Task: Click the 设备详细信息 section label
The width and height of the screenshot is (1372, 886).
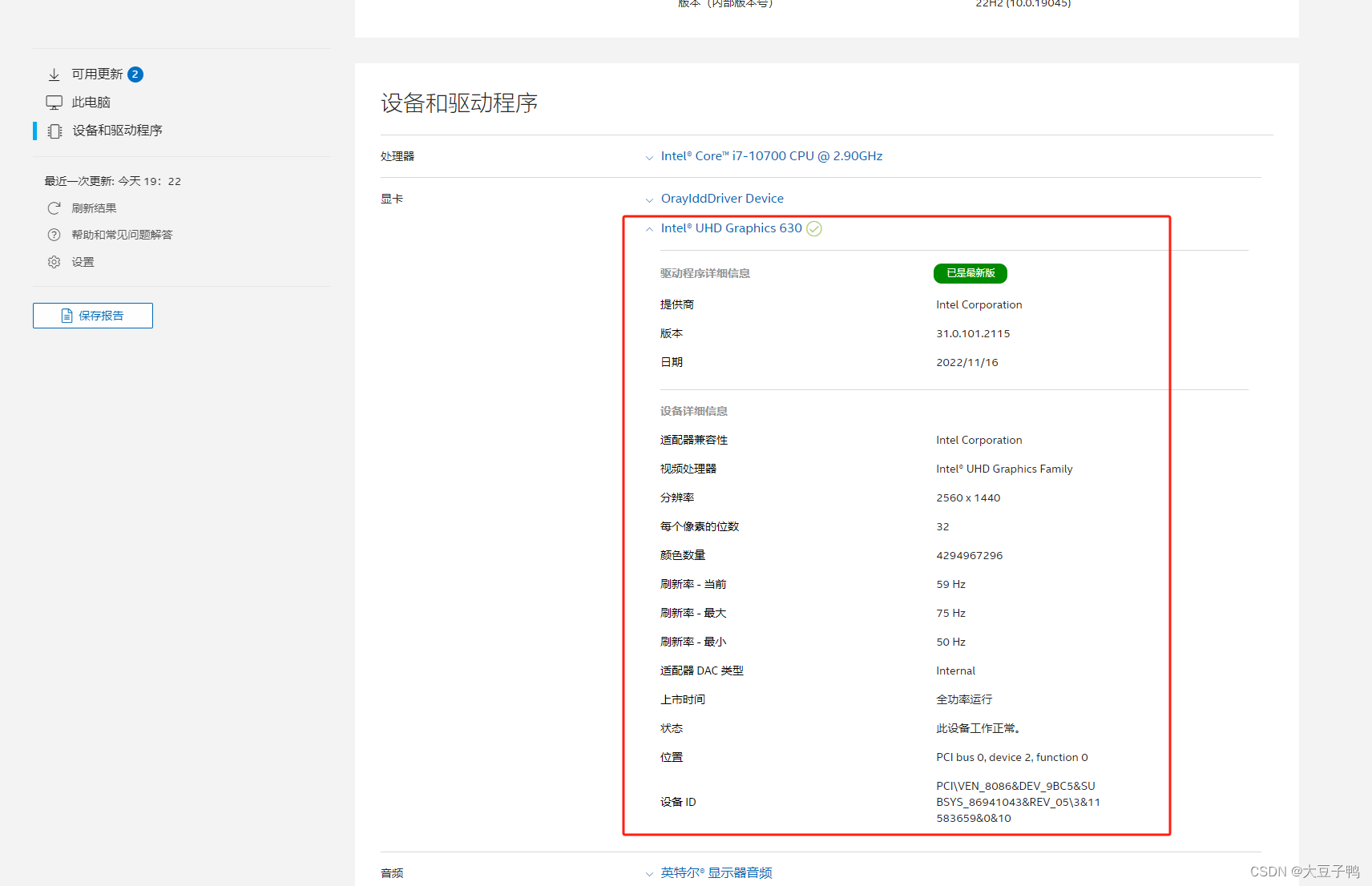Action: click(x=694, y=412)
